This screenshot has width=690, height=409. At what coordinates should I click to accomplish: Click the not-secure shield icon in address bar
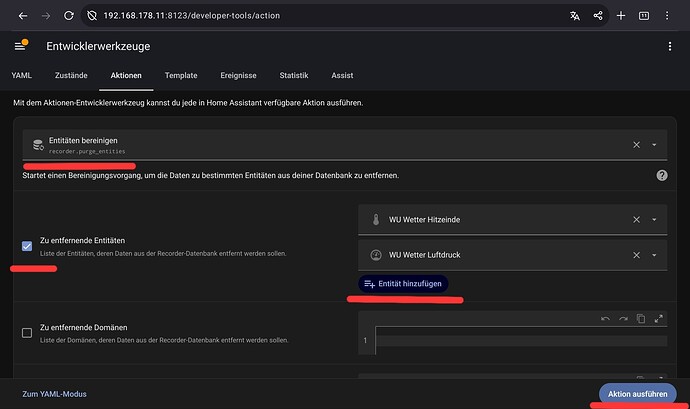pos(92,16)
